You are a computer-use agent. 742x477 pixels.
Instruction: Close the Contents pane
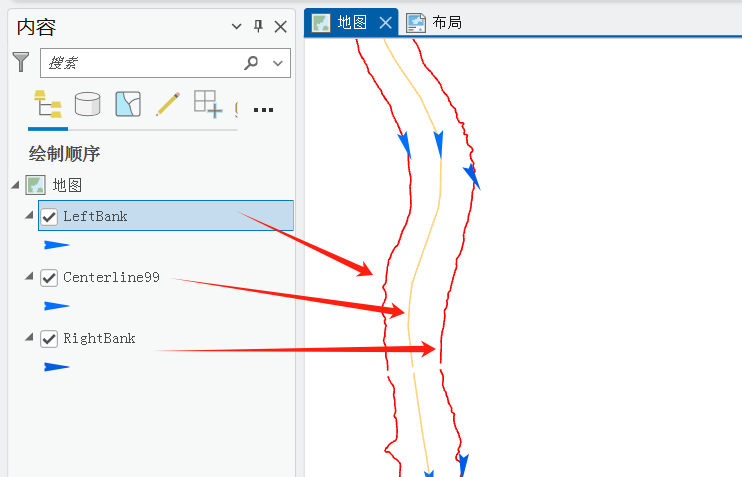point(281,27)
